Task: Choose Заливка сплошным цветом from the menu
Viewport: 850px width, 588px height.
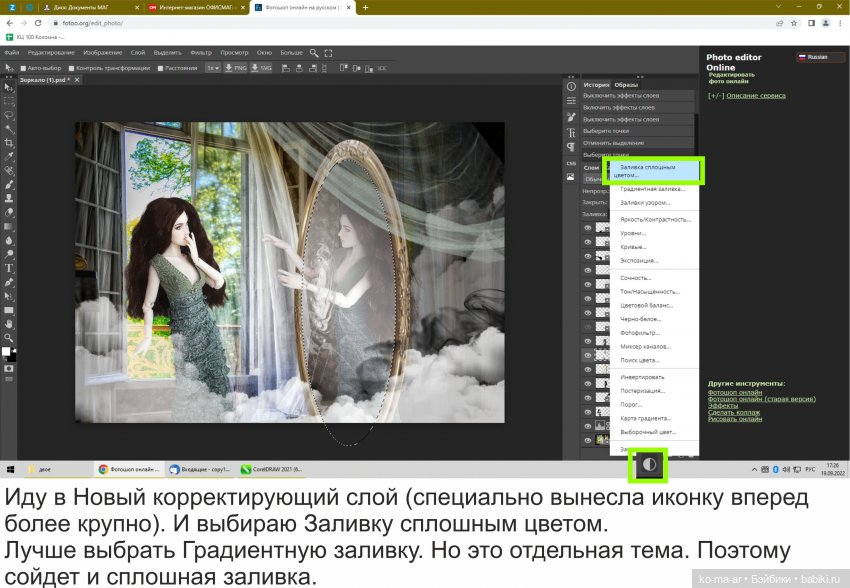Action: click(x=655, y=170)
